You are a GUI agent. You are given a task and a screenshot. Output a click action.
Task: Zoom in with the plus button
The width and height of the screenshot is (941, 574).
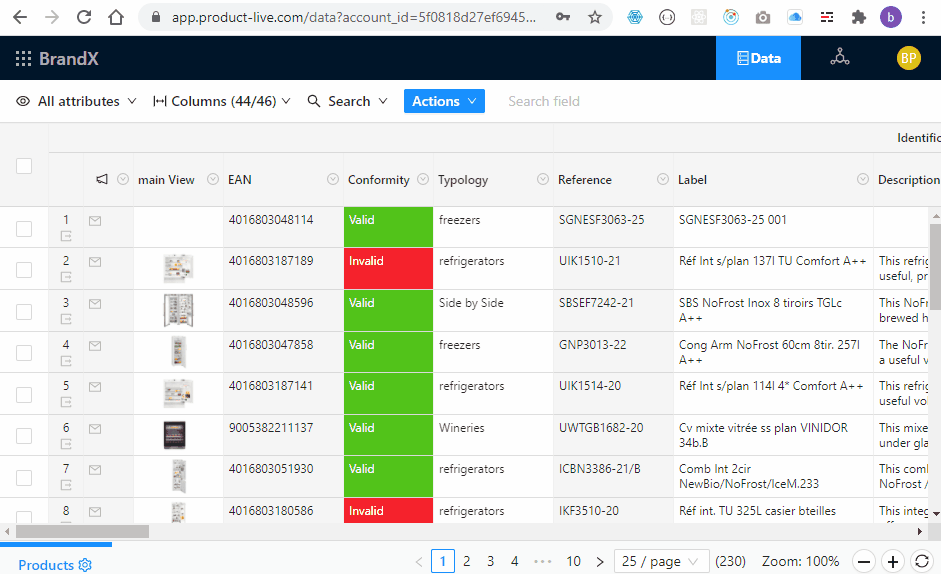[x=893, y=562]
